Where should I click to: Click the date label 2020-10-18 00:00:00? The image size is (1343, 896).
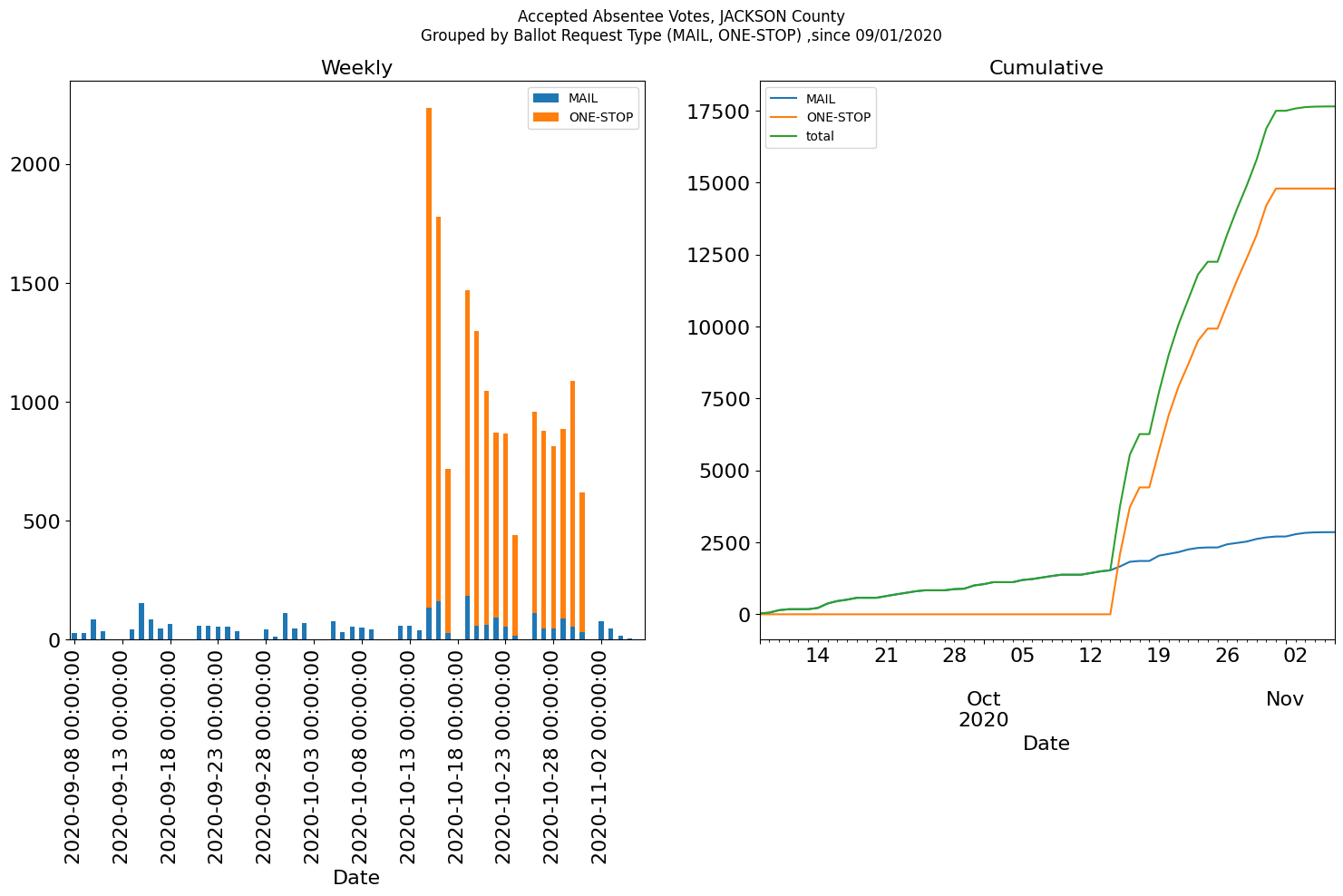point(458,755)
